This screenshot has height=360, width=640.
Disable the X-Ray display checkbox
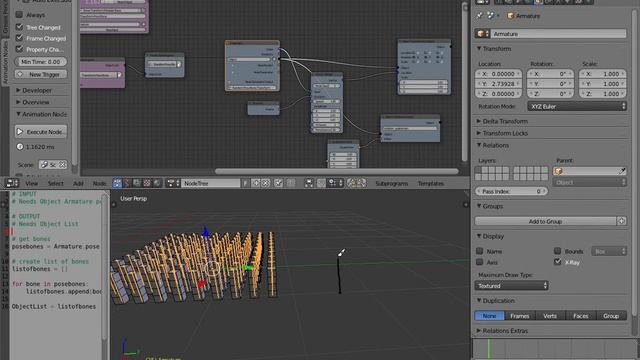(558, 262)
